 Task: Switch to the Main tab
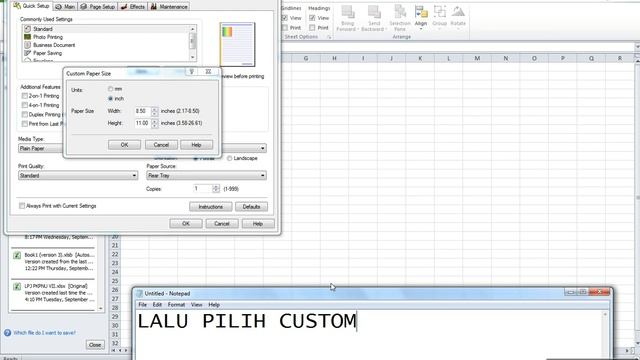coord(65,7)
